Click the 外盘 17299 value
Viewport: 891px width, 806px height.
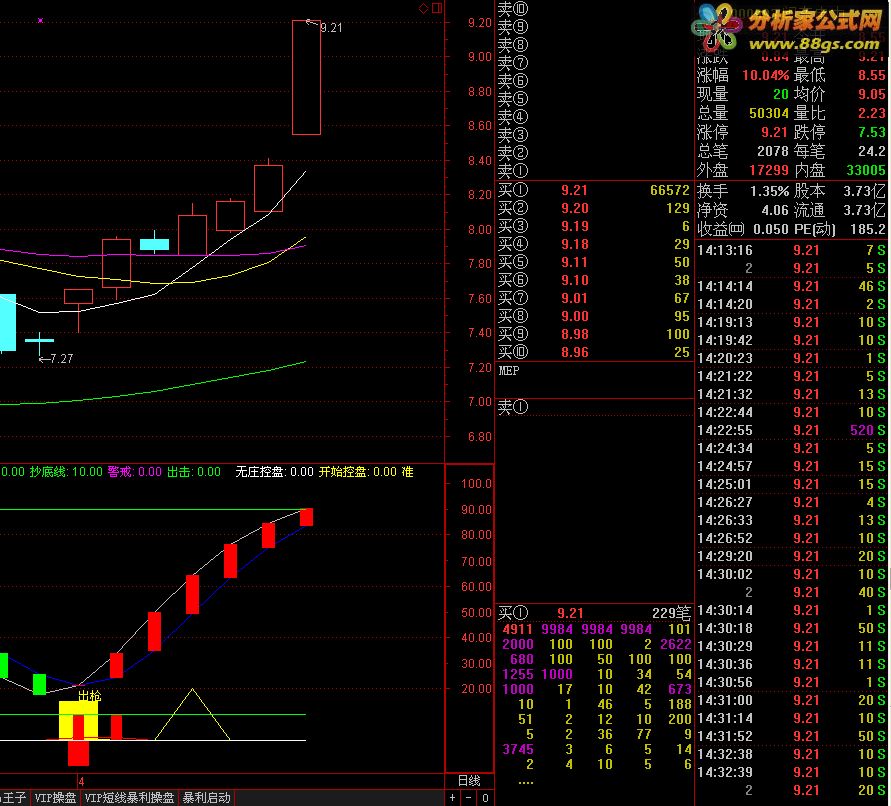769,171
